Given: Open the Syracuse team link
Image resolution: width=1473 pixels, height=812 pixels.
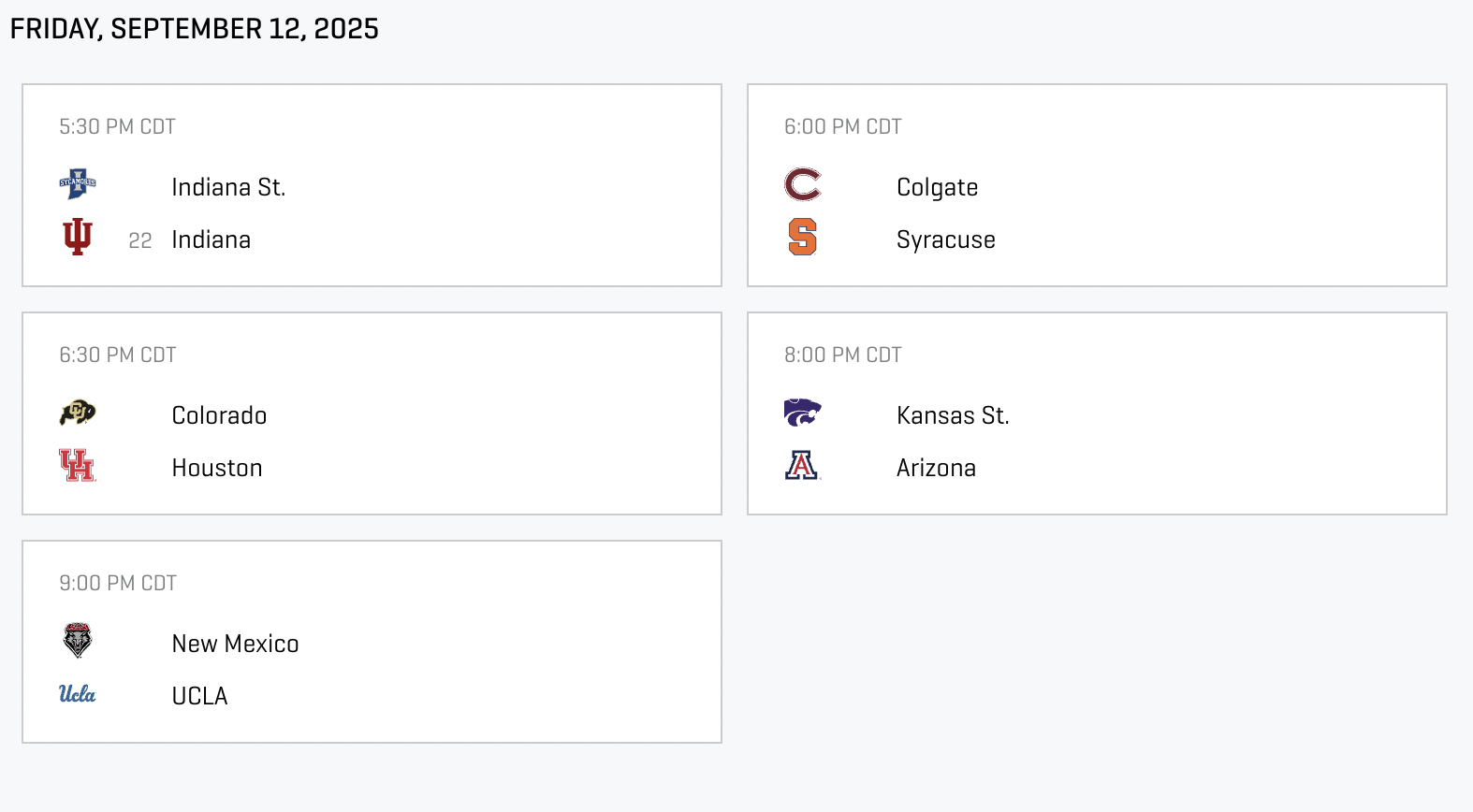Looking at the screenshot, I should [945, 239].
